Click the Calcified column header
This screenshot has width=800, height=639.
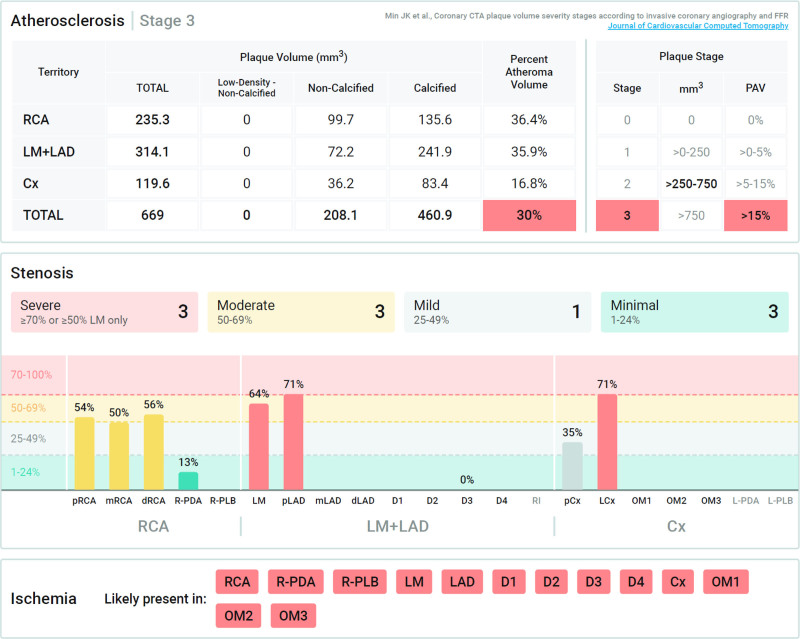point(435,88)
